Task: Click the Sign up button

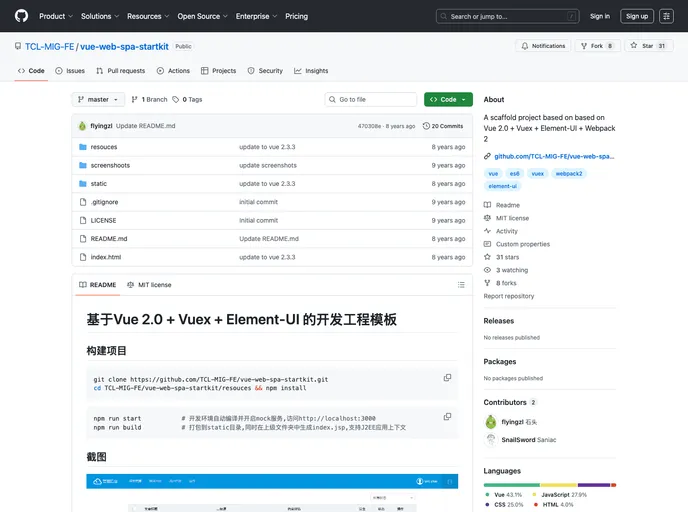Action: pos(637,16)
